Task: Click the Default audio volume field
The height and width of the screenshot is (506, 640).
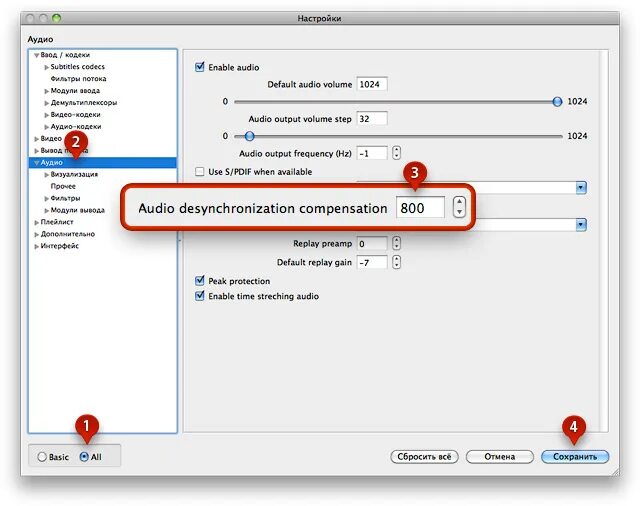Action: (372, 84)
